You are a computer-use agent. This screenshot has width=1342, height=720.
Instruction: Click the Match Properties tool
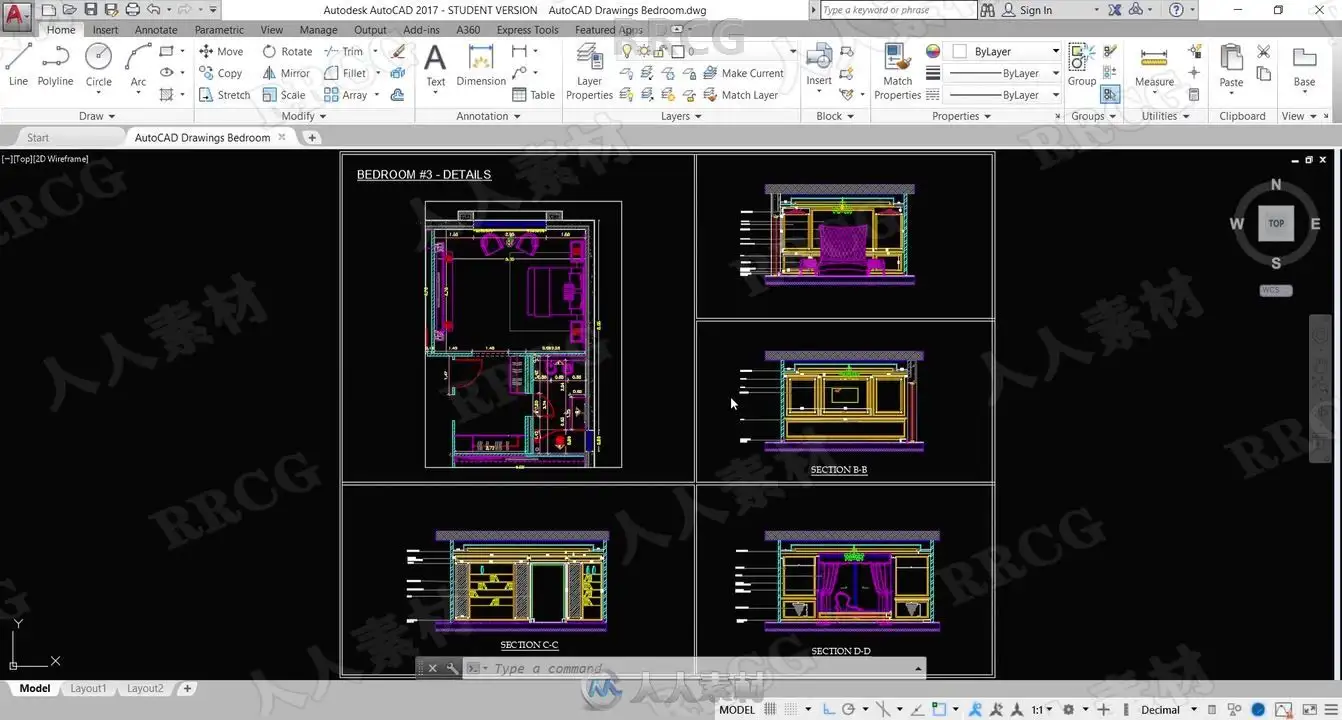[x=897, y=72]
